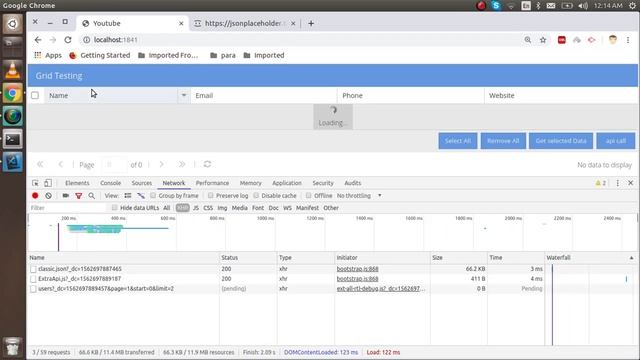Screen dimensions: 640x360
Task: Switch to large request rows view
Action: [128, 196]
